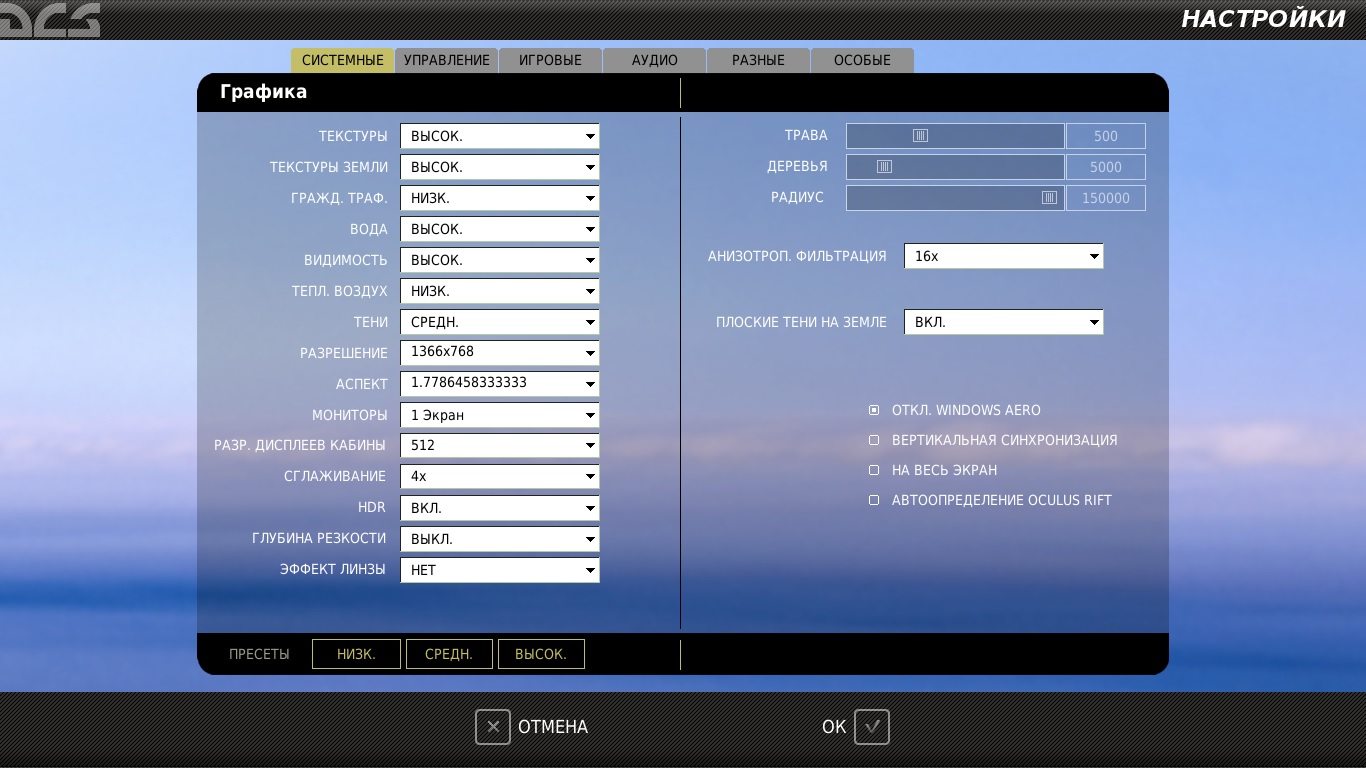Open the ГЛУБИНА РЕЗКОСТИ dropdown

pos(500,539)
